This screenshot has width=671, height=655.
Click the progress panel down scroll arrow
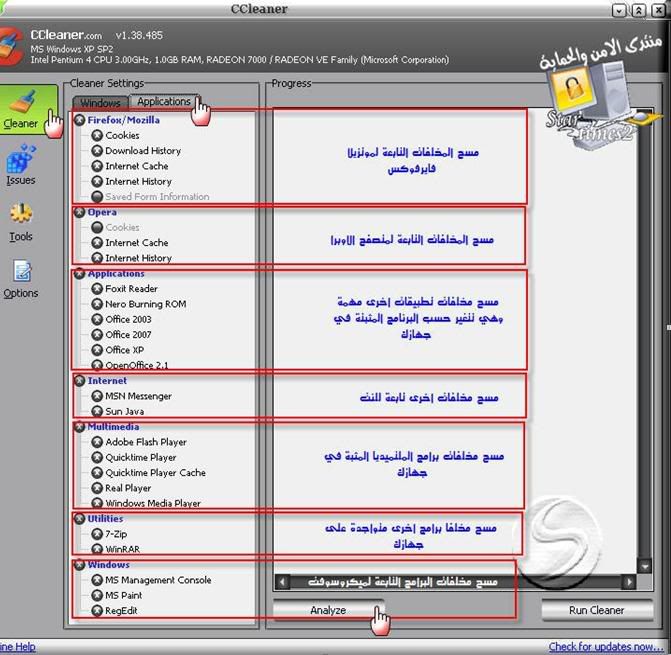(644, 566)
